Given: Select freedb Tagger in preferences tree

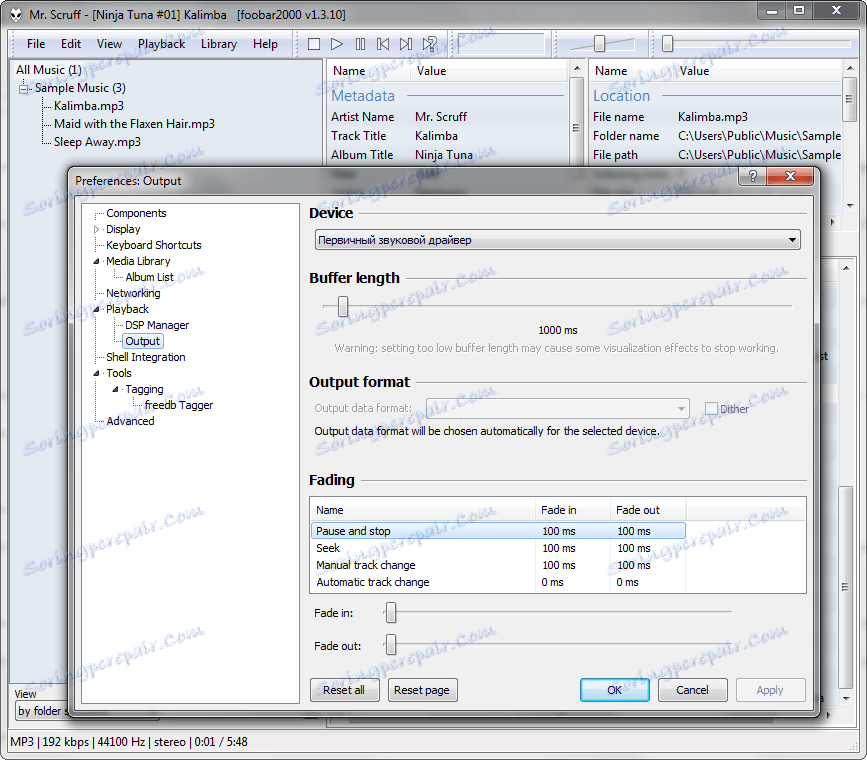Looking at the screenshot, I should [179, 405].
